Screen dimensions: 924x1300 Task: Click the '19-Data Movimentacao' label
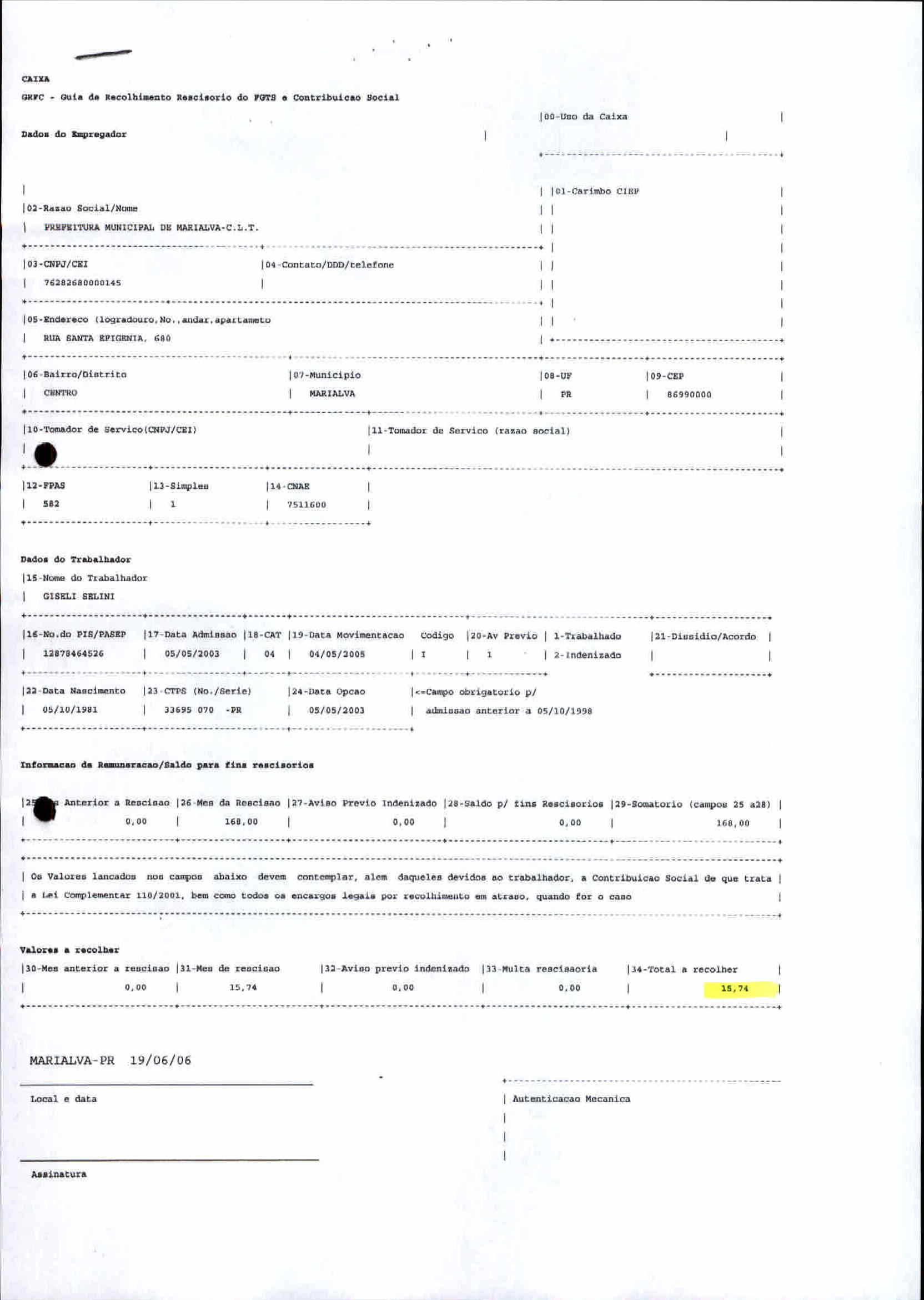tap(348, 635)
